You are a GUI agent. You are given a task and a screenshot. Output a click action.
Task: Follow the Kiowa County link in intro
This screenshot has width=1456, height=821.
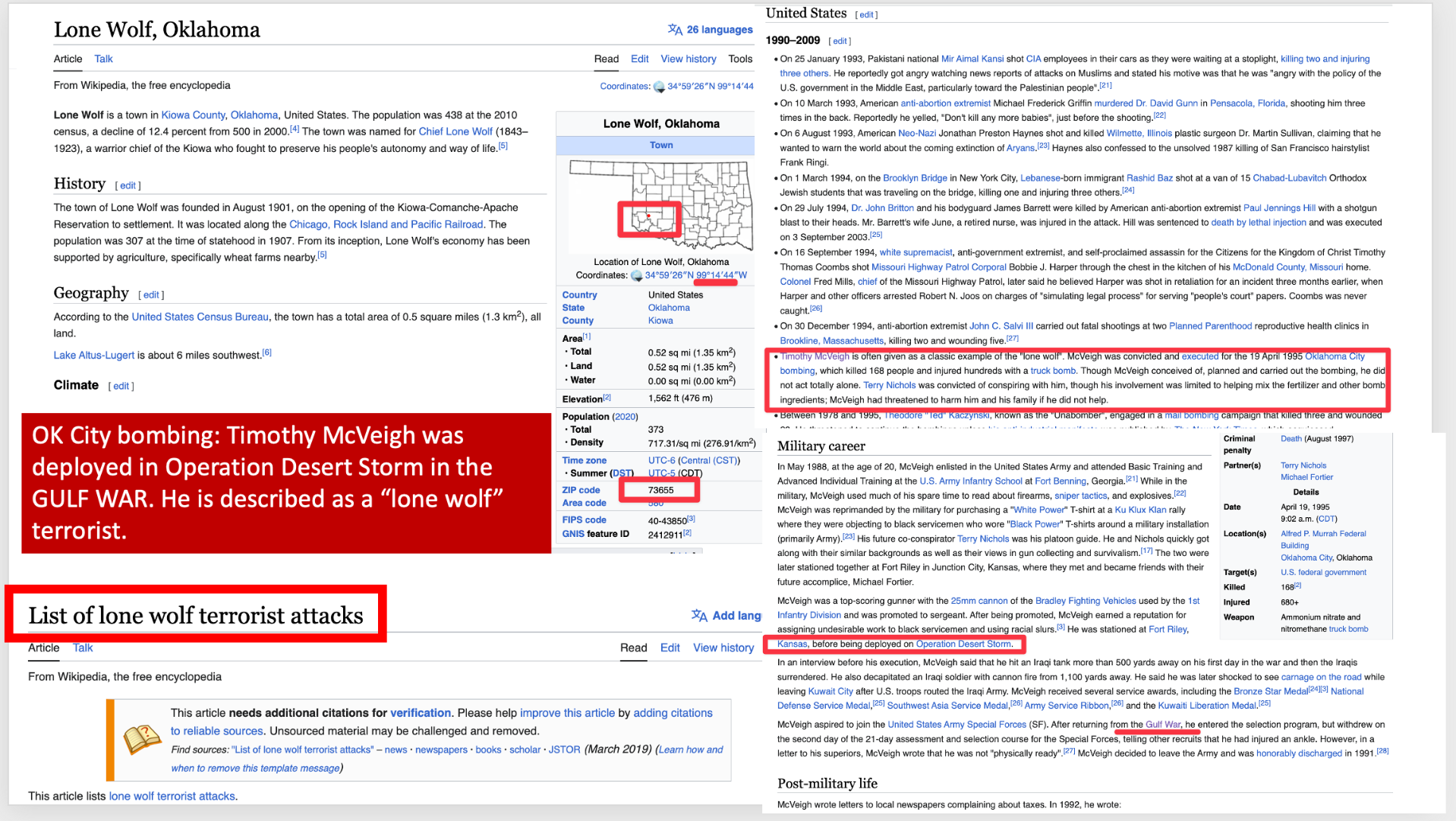193,115
